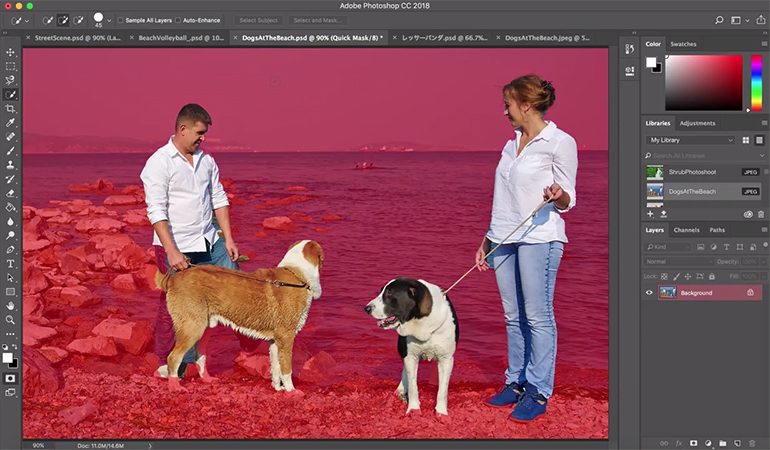
Task: Select the Type tool
Action: (10, 263)
